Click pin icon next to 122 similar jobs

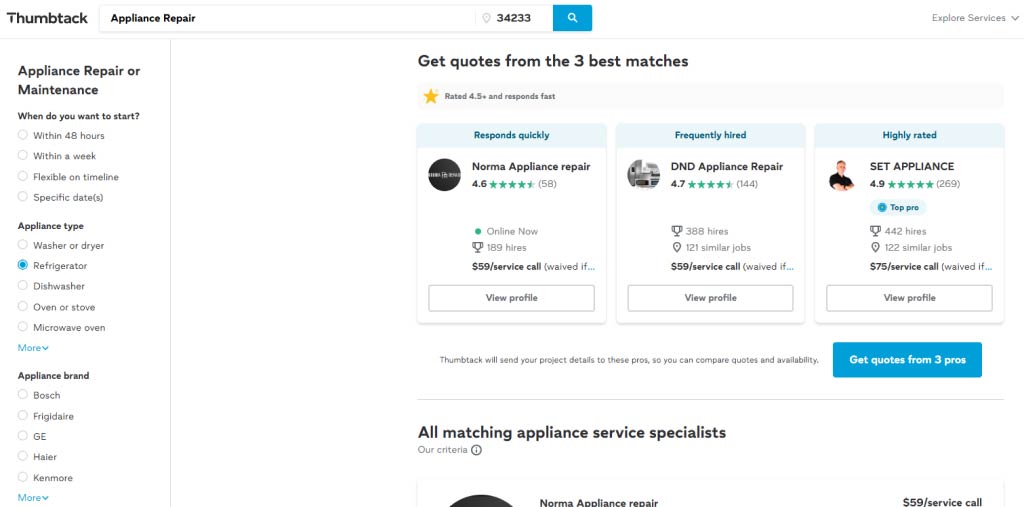pos(875,248)
